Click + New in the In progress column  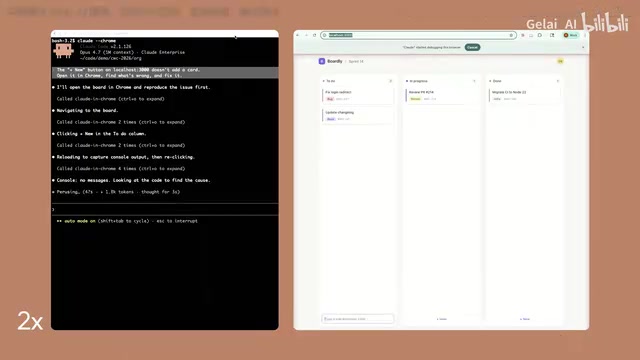[441, 319]
